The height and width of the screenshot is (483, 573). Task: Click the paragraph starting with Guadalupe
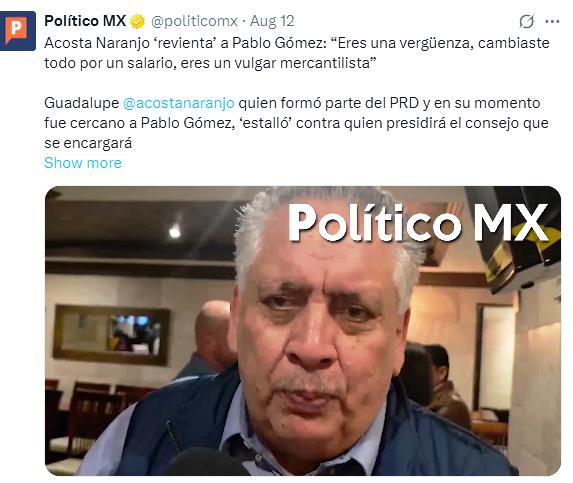point(296,123)
